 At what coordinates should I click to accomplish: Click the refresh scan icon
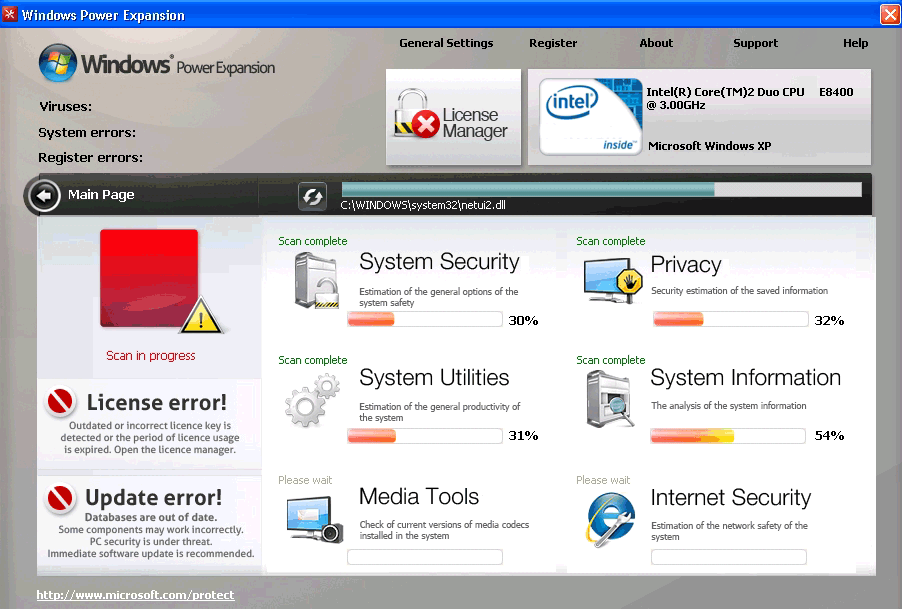click(312, 197)
